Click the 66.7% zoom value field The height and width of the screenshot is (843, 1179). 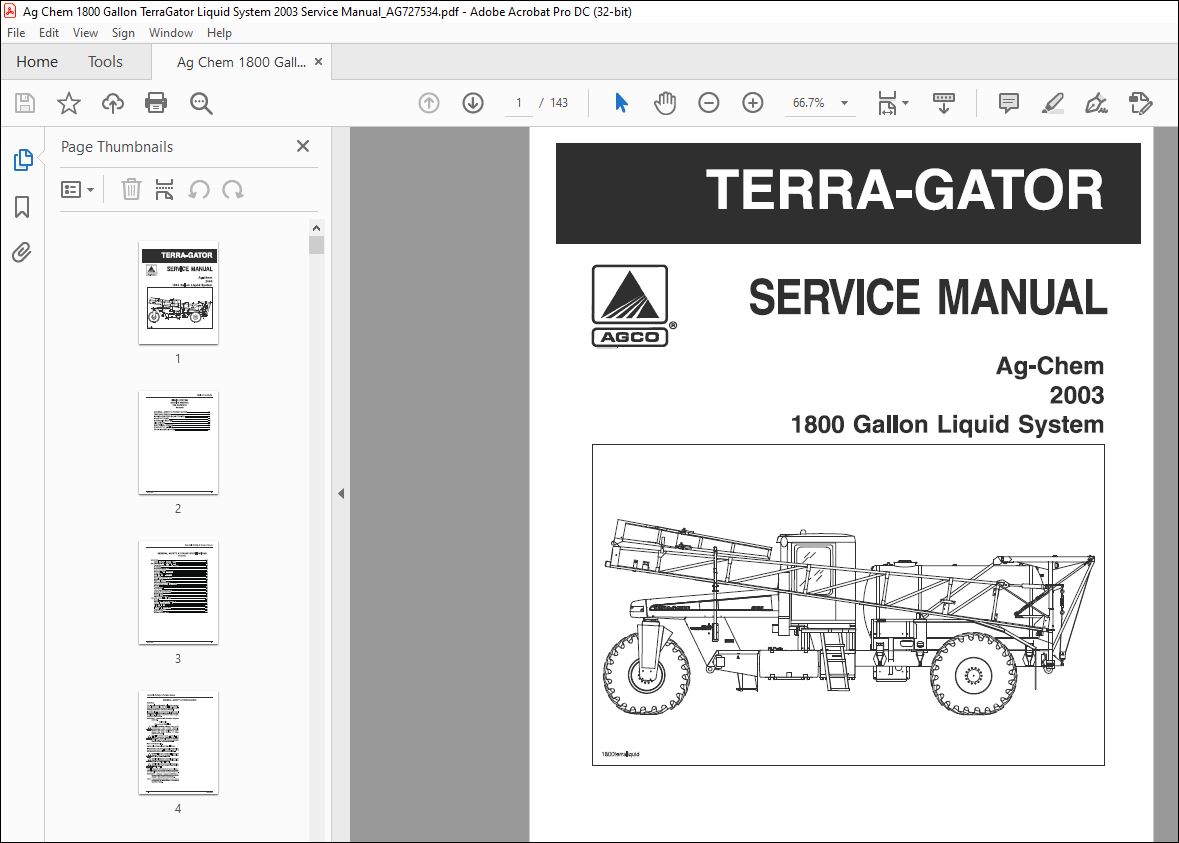tap(809, 103)
